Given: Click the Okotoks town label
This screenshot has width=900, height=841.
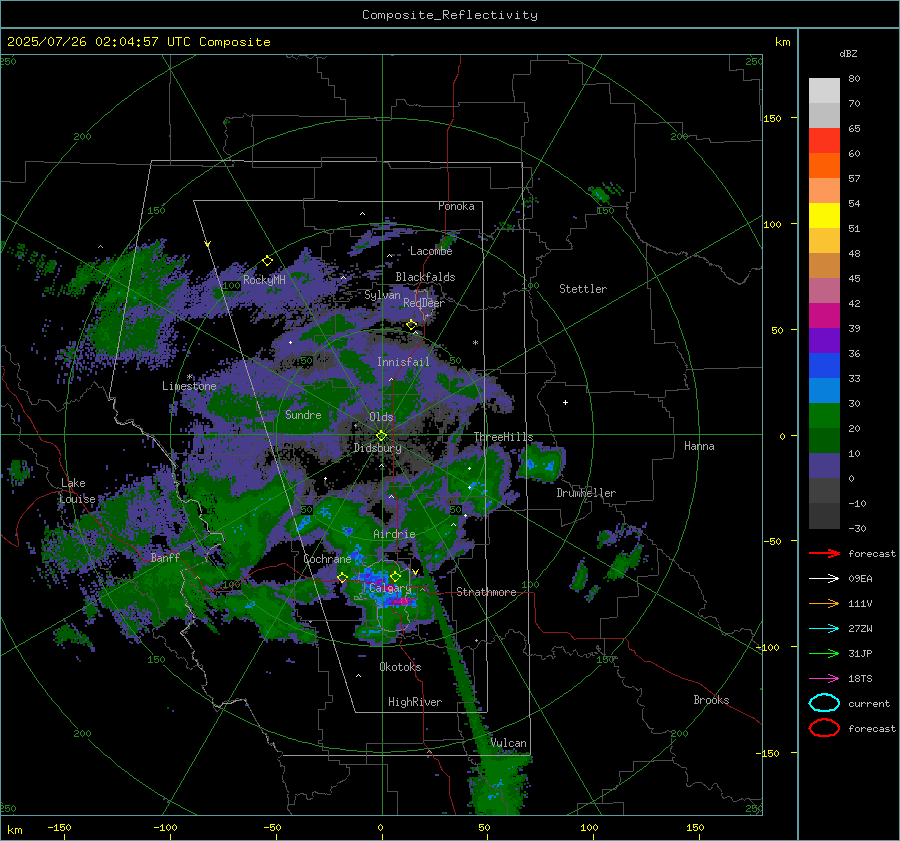Looking at the screenshot, I should (400, 666).
